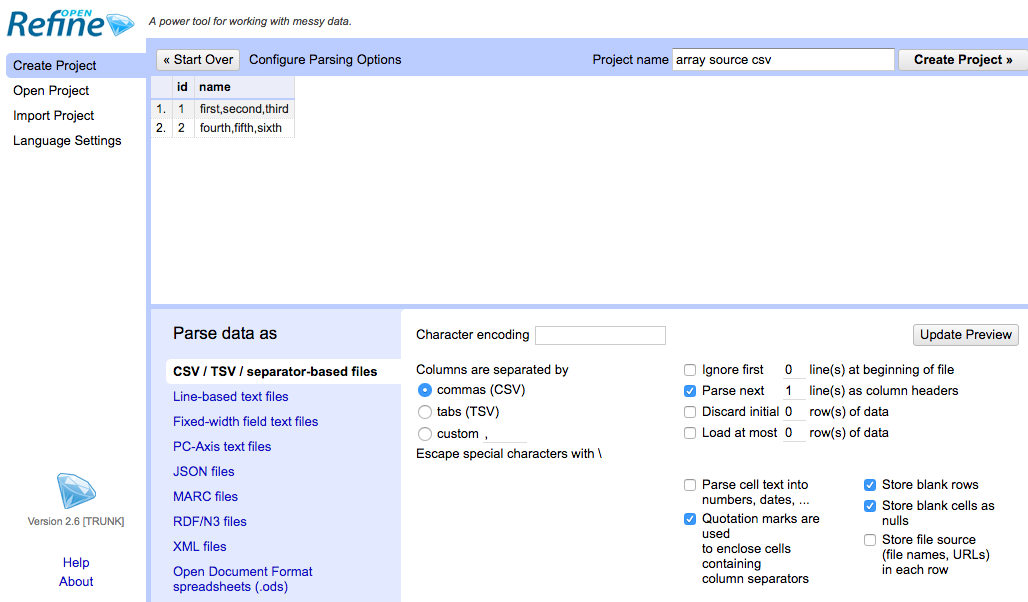Click the custom separator text field

pos(505,434)
